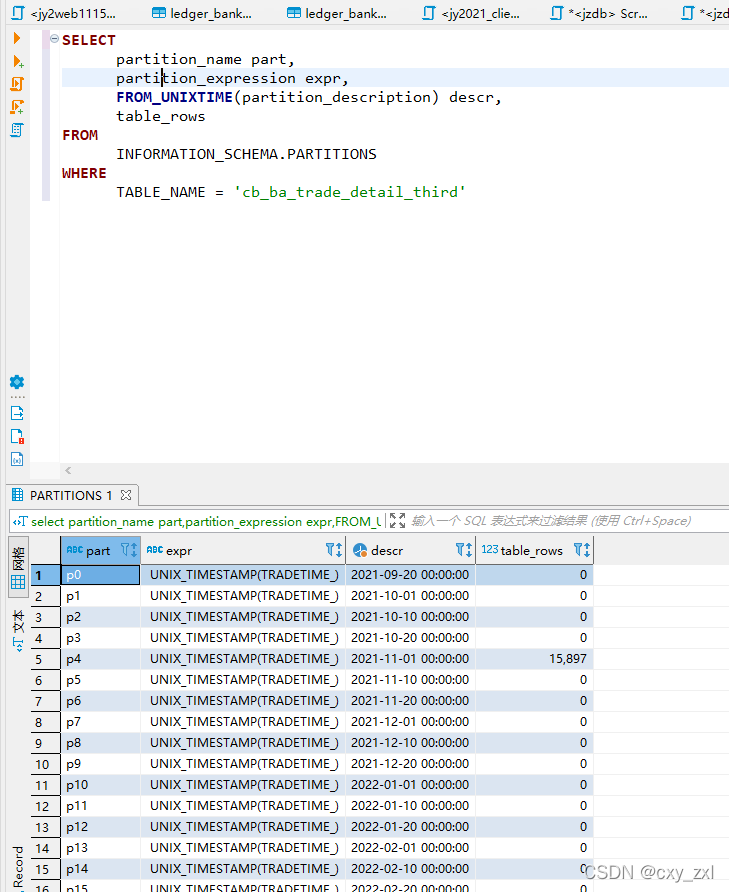The image size is (729, 892).
Task: Place cursor on FROM_UNIXTIME in editor
Action: point(175,97)
